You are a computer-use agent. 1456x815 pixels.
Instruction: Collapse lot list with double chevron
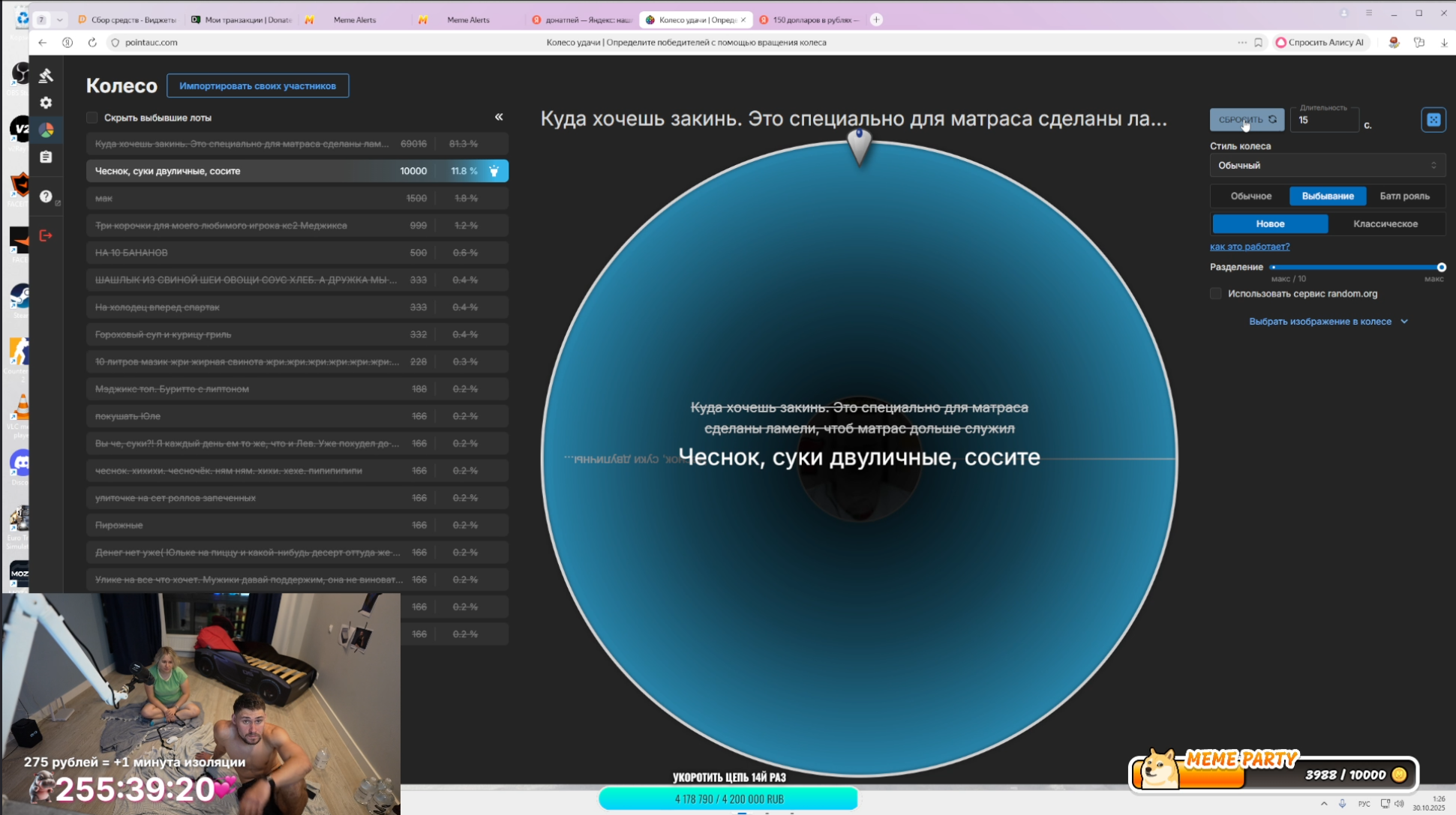click(x=499, y=117)
